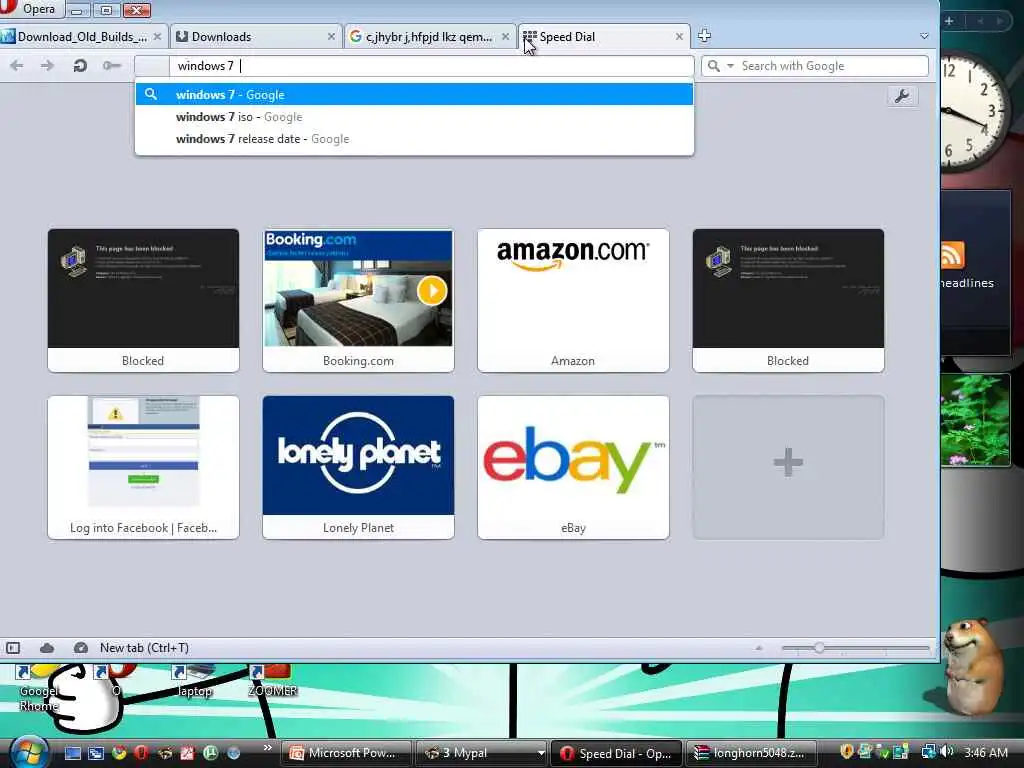Go forward with the forward arrow
Image resolution: width=1024 pixels, height=768 pixels.
click(47, 65)
